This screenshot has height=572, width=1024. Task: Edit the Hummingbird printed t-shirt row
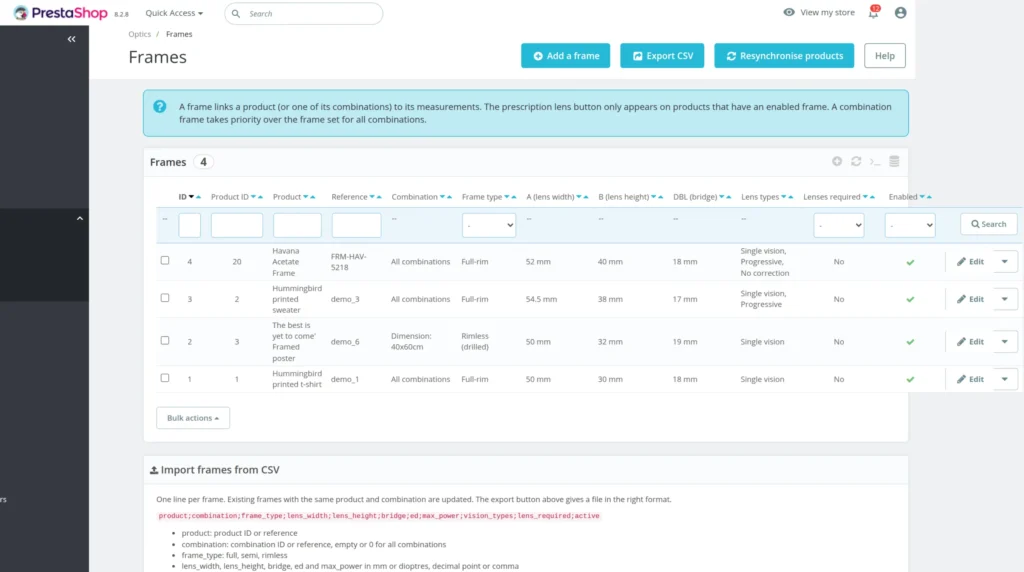[x=970, y=379]
